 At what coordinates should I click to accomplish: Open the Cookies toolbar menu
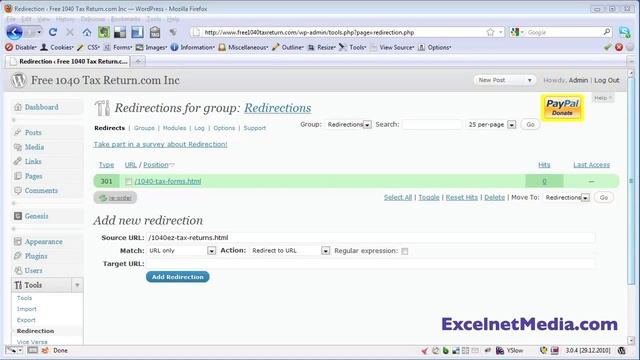tap(57, 47)
